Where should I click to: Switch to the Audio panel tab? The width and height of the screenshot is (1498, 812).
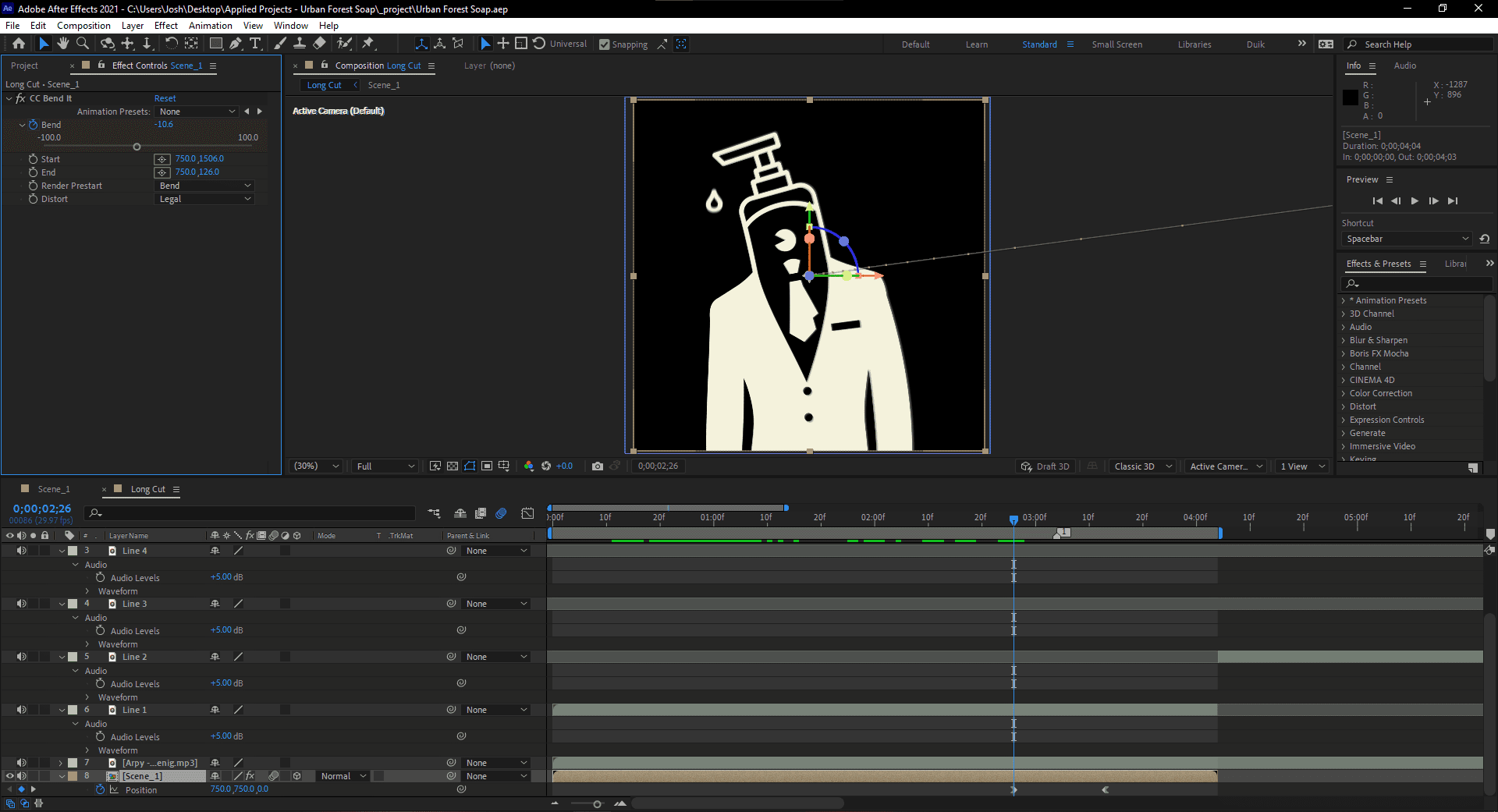[x=1405, y=66]
